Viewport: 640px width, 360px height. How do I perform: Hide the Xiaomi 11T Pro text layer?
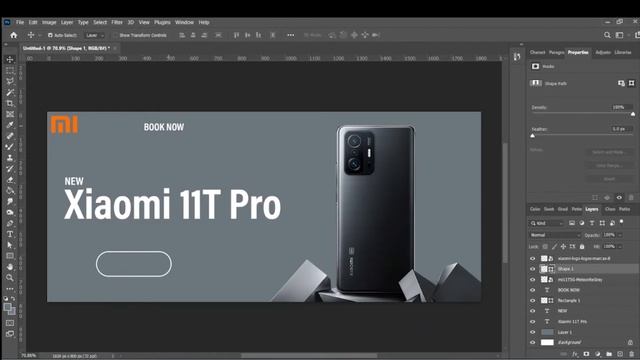click(532, 322)
